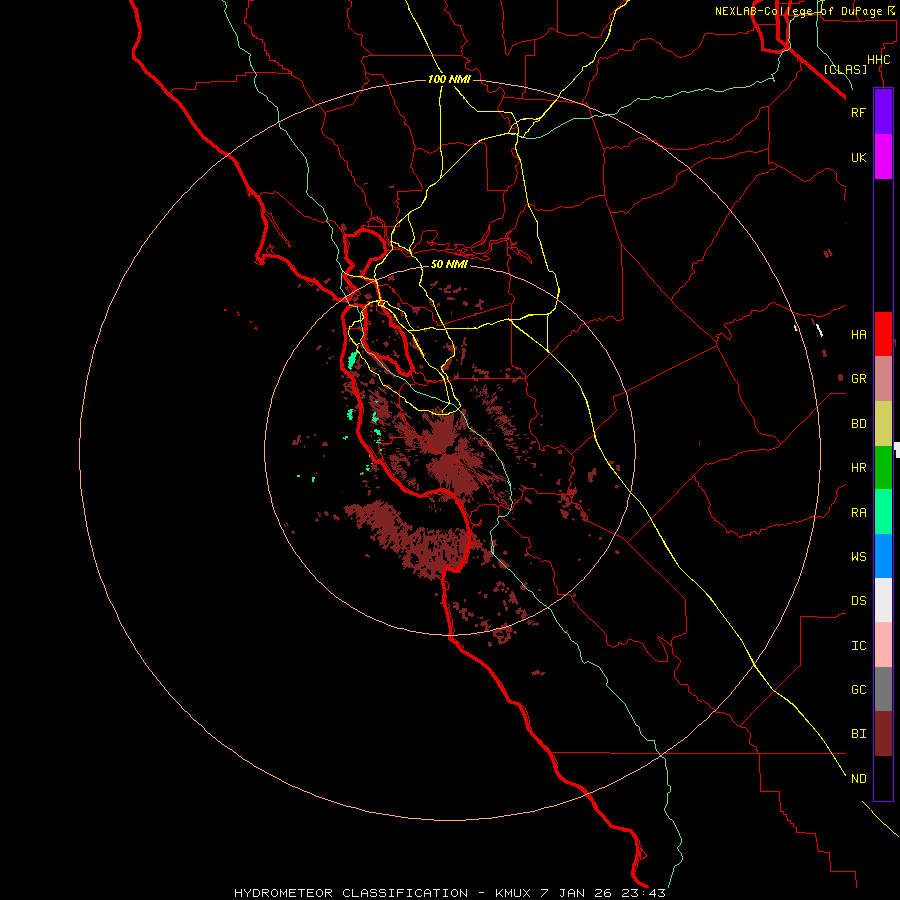This screenshot has width=900, height=900.
Task: Select the dark green HR legend swatch
Action: pos(883,468)
